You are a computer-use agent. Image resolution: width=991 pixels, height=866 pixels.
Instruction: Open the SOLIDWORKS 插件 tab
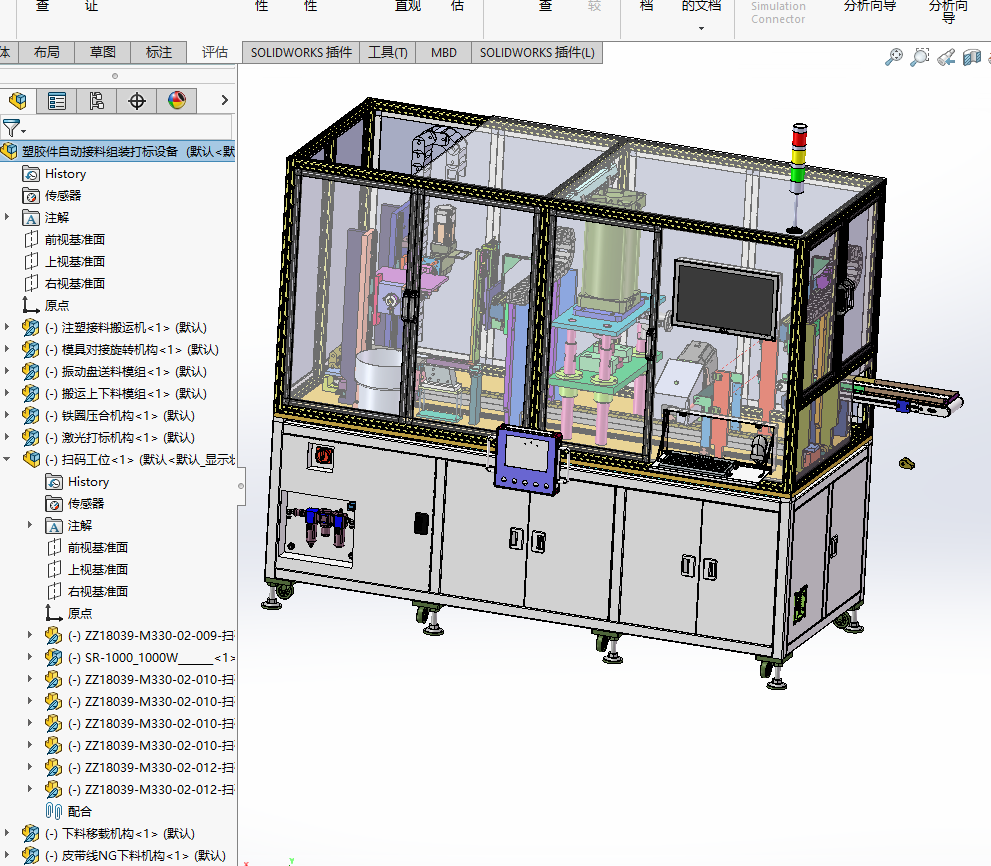tap(301, 52)
